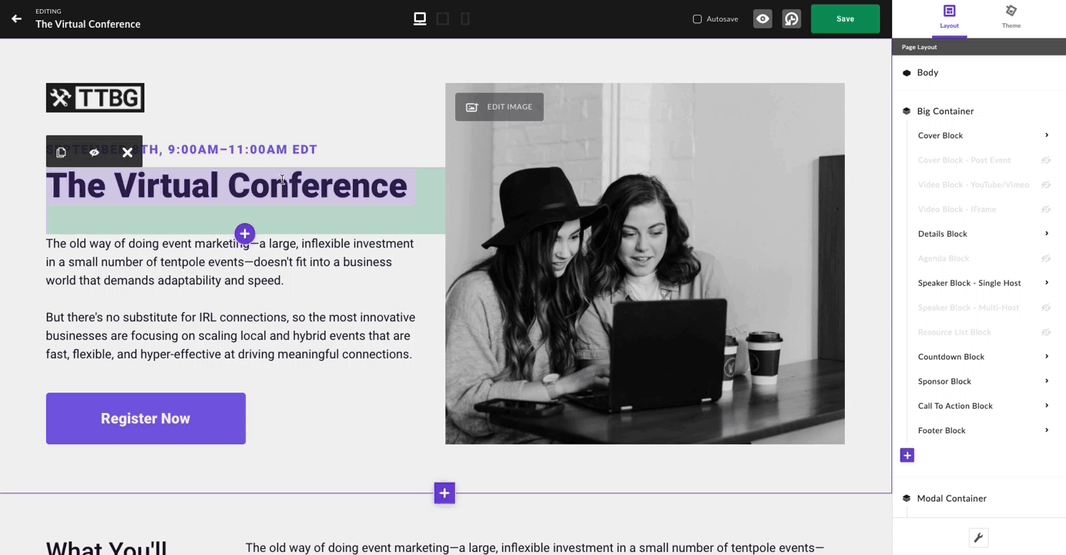Show the Video Block - YouTube/Vimeo
Viewport: 1066px width, 555px height.
pyautogui.click(x=1046, y=184)
